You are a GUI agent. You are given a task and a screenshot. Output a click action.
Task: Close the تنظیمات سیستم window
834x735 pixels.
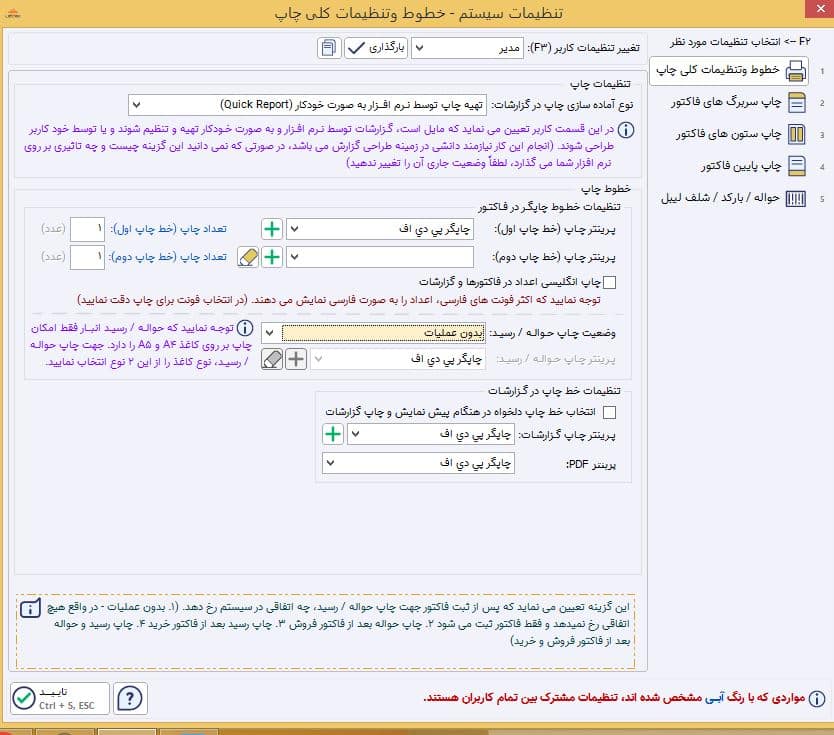(x=820, y=9)
